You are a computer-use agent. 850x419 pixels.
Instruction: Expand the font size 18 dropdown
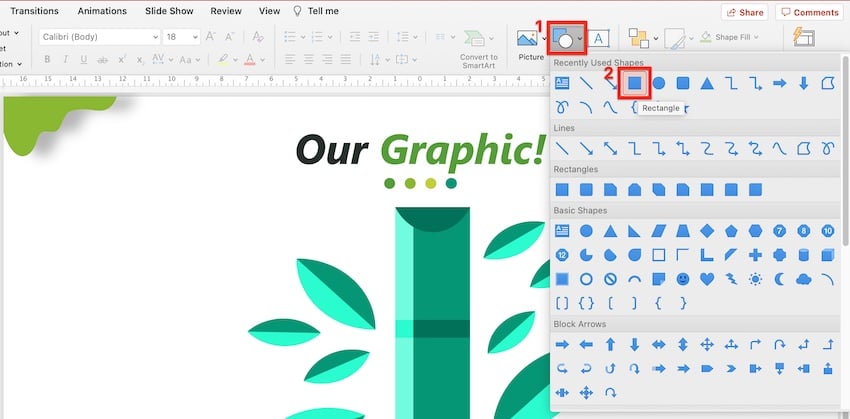point(199,37)
